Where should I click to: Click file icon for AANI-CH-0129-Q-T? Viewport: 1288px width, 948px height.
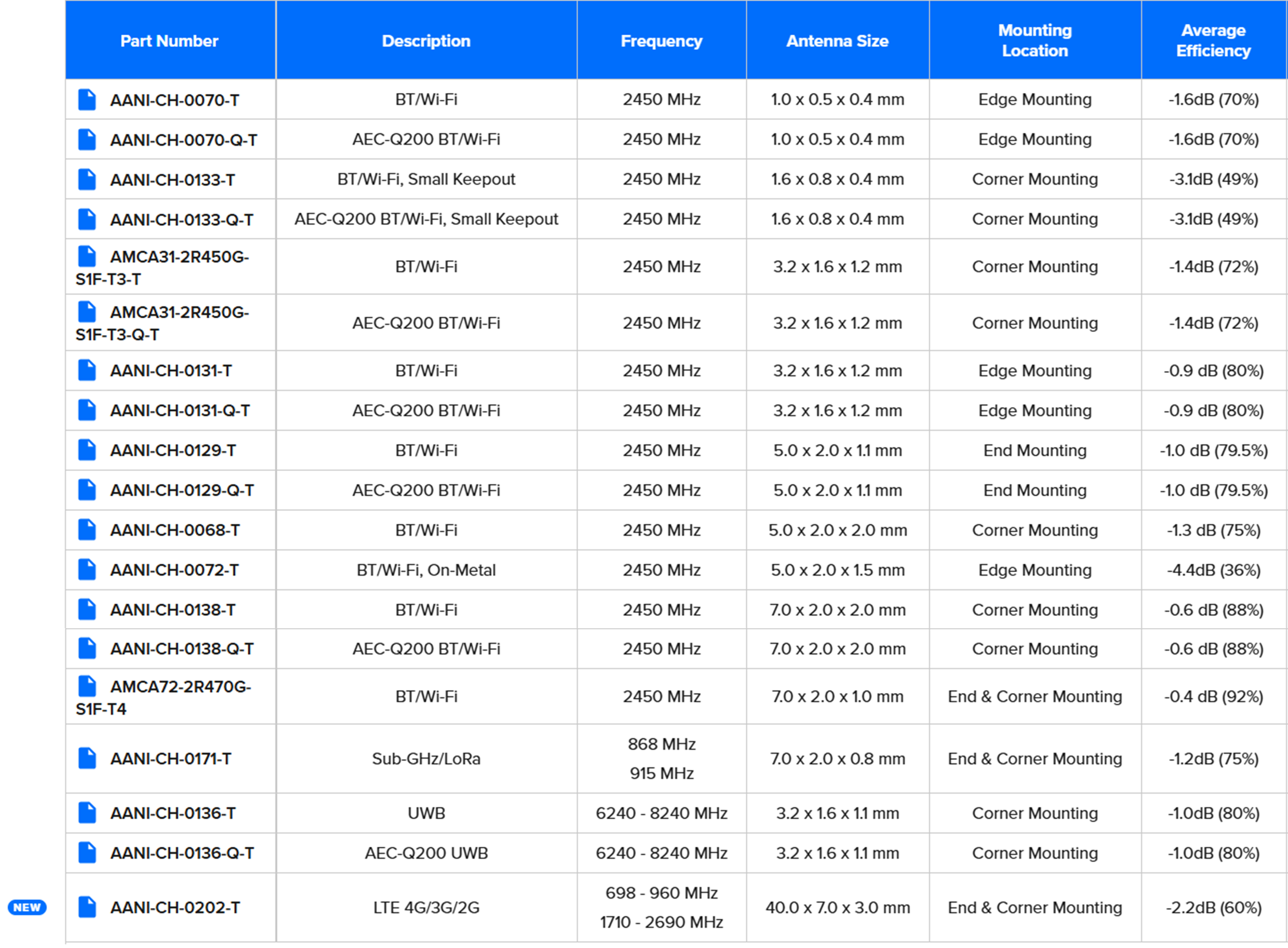(87, 490)
